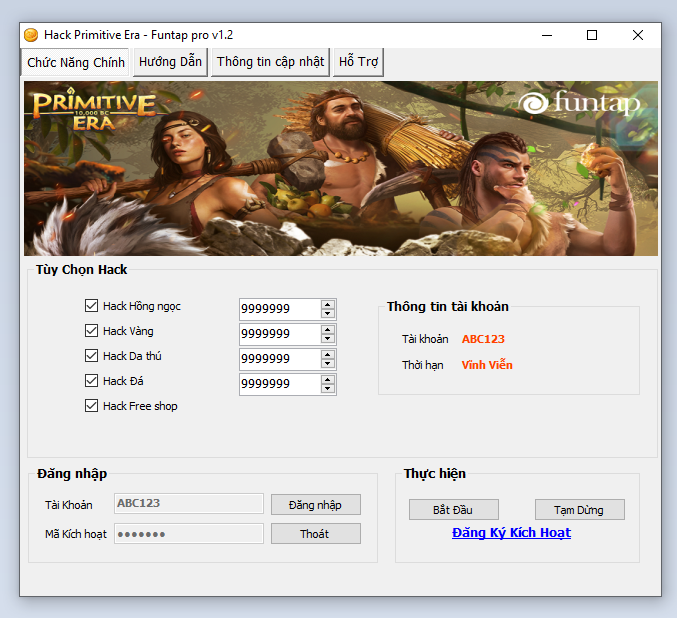Screen dimensions: 677x618
Task: Toggle the Hack Vàng checkbox
Action: point(92,331)
